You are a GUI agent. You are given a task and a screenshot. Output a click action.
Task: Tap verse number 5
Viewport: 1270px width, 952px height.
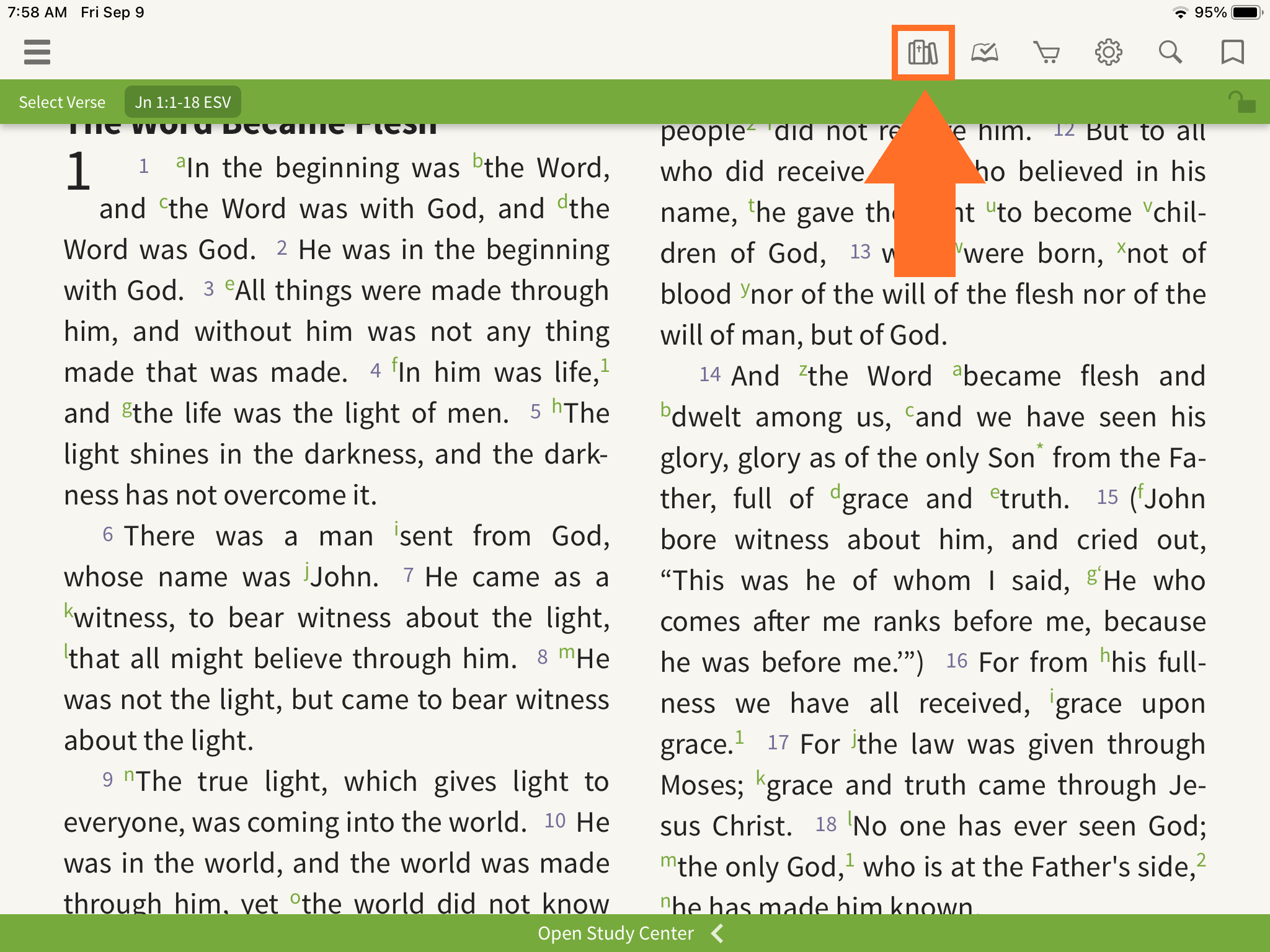click(x=536, y=412)
